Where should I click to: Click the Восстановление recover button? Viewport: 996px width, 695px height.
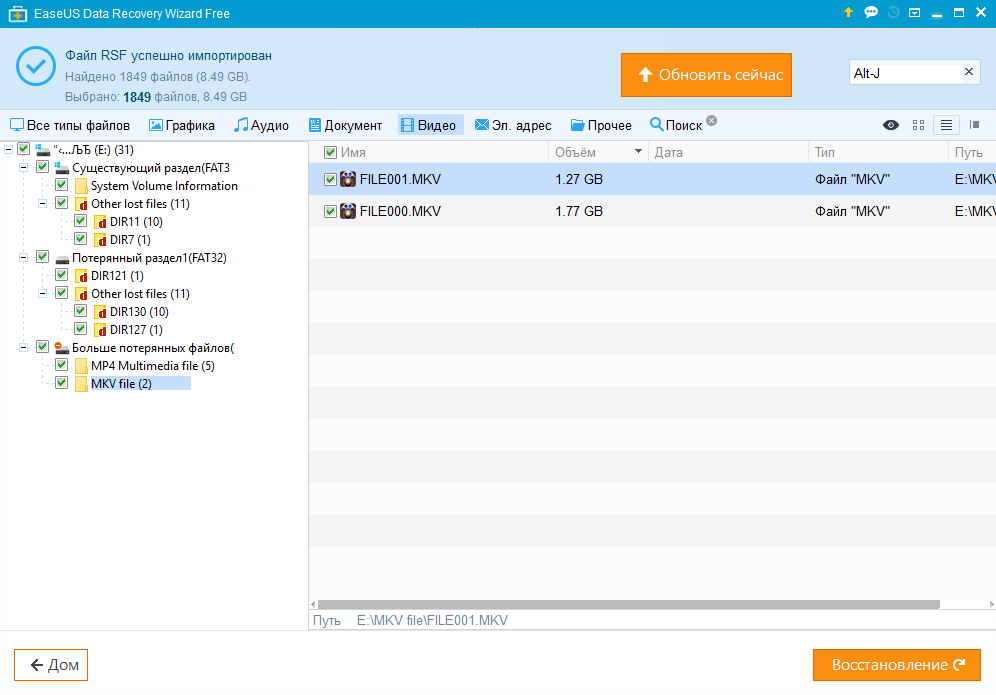tap(897, 665)
